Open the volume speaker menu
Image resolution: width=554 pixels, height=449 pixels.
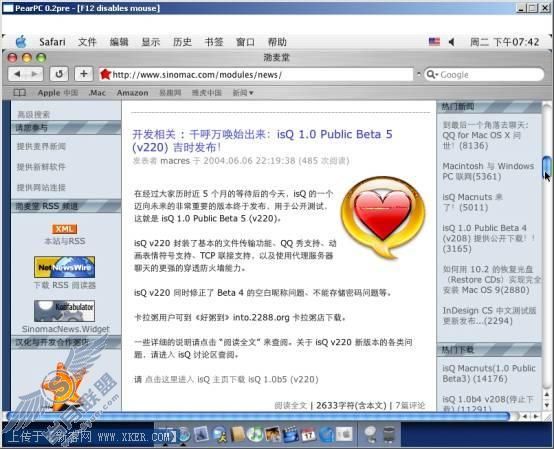pos(452,42)
